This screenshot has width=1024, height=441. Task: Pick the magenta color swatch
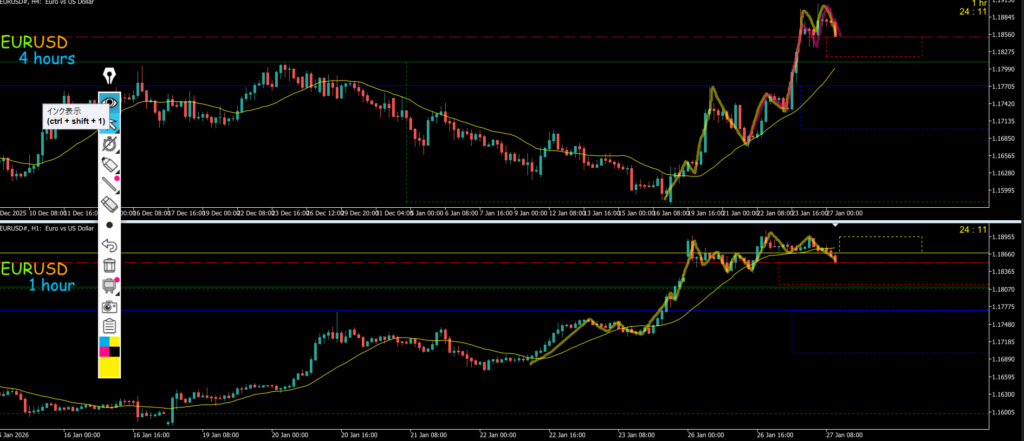coord(104,352)
